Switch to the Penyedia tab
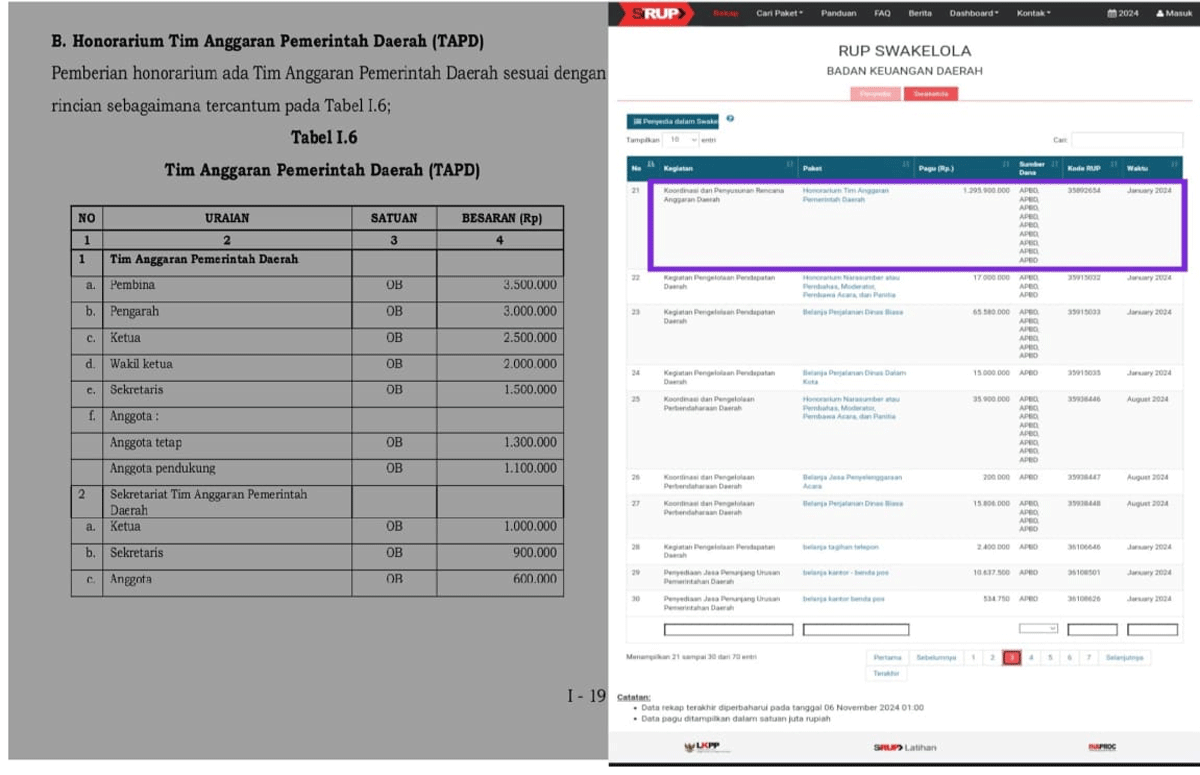This screenshot has height=775, width=1200. (x=875, y=93)
